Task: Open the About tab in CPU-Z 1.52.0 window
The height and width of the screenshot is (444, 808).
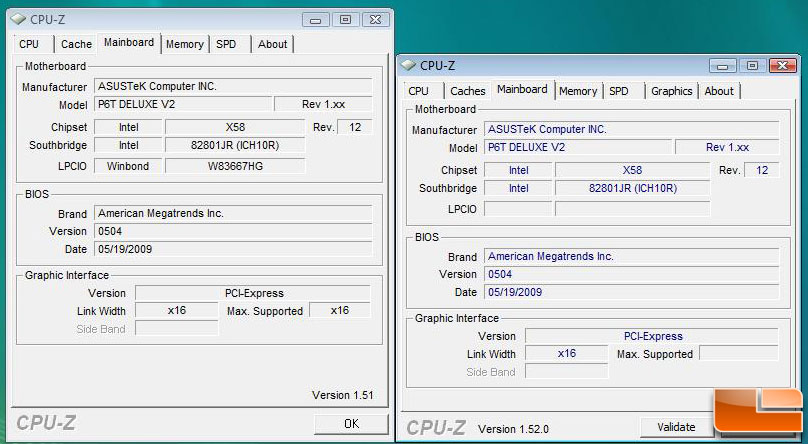Action: (x=719, y=91)
